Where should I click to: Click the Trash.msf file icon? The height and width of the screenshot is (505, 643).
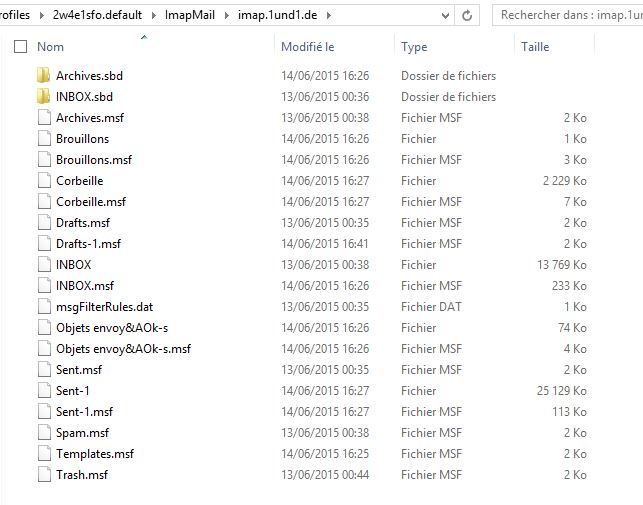click(43, 475)
